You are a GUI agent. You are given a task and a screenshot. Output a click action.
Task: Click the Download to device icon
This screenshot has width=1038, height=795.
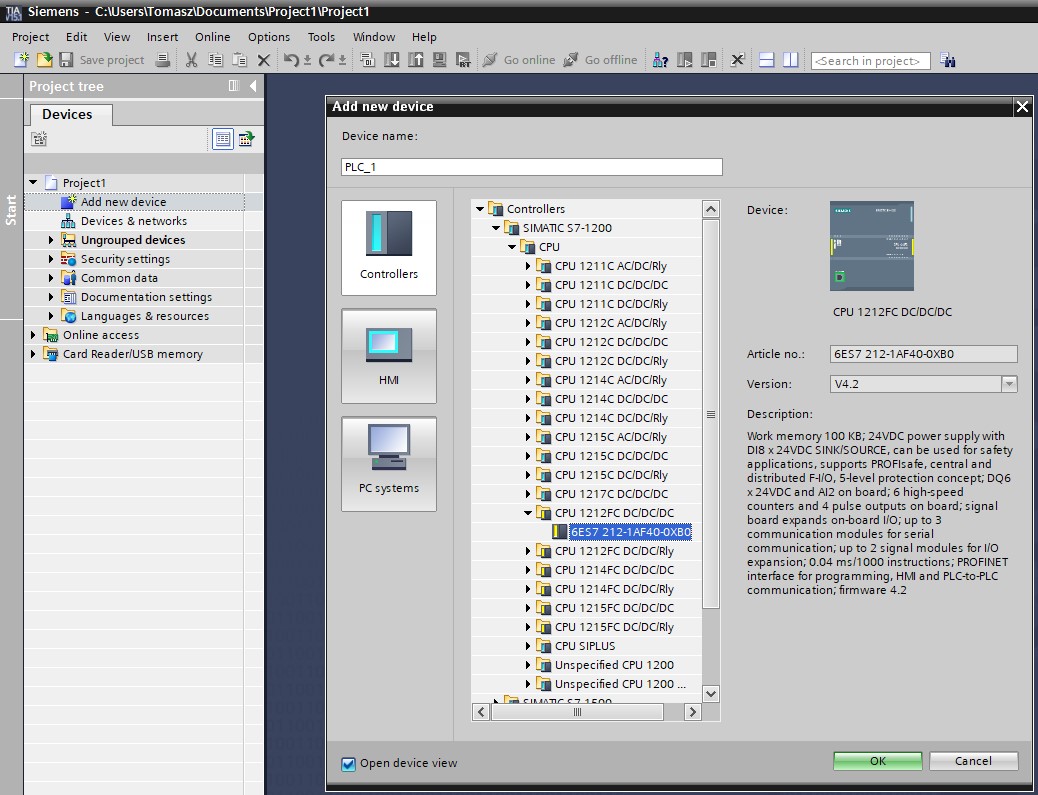click(392, 60)
